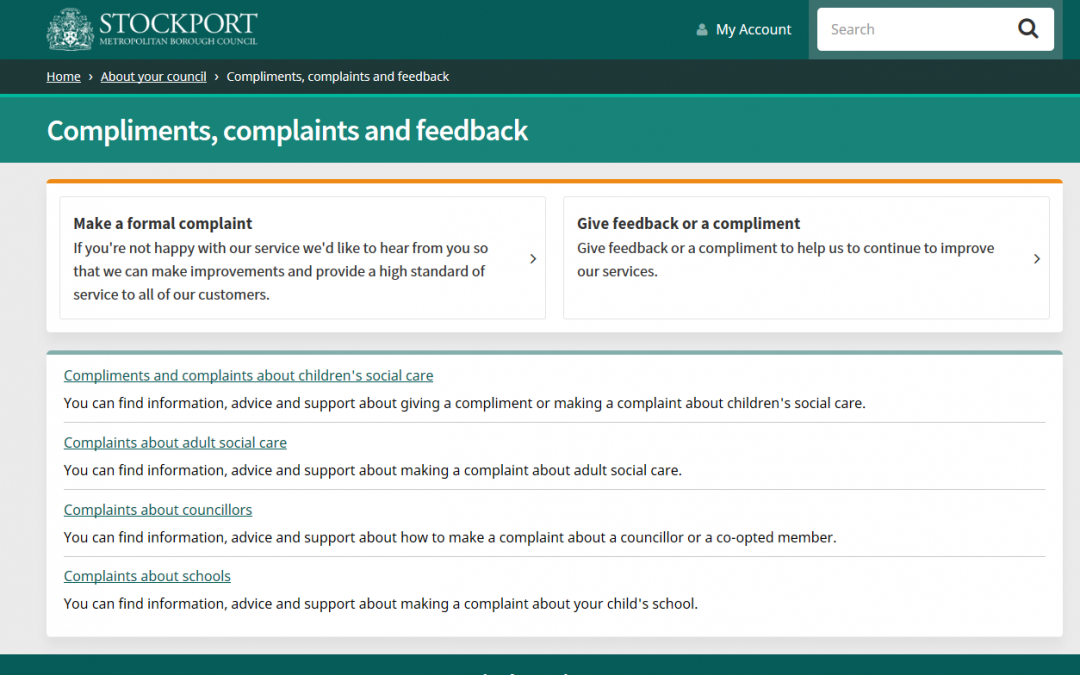Click the magnifying glass search icon
The height and width of the screenshot is (675, 1080).
[x=1028, y=29]
